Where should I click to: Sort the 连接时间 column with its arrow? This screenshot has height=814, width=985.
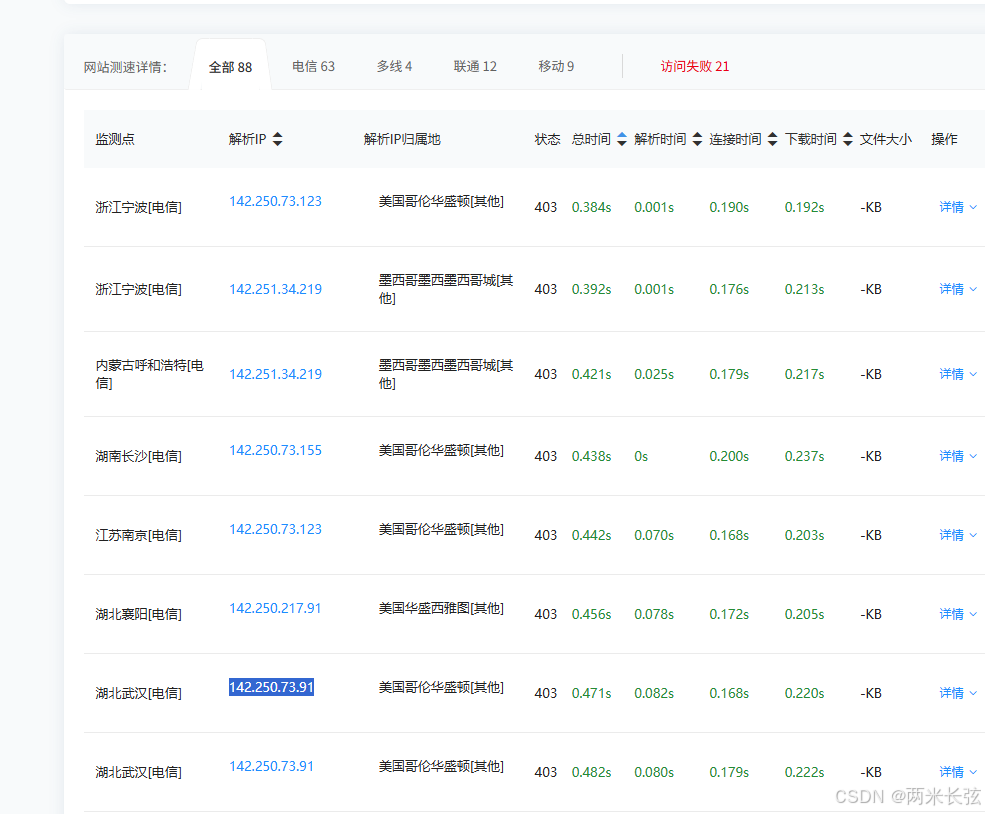(771, 139)
